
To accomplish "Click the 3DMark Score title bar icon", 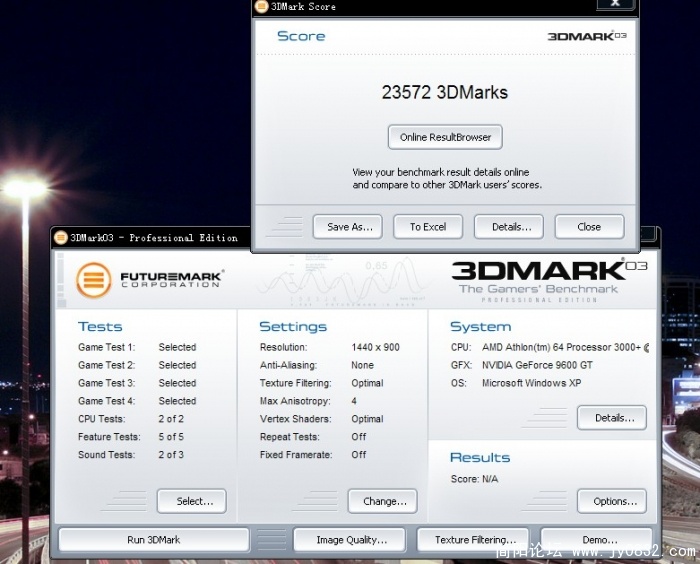I will 261,6.
